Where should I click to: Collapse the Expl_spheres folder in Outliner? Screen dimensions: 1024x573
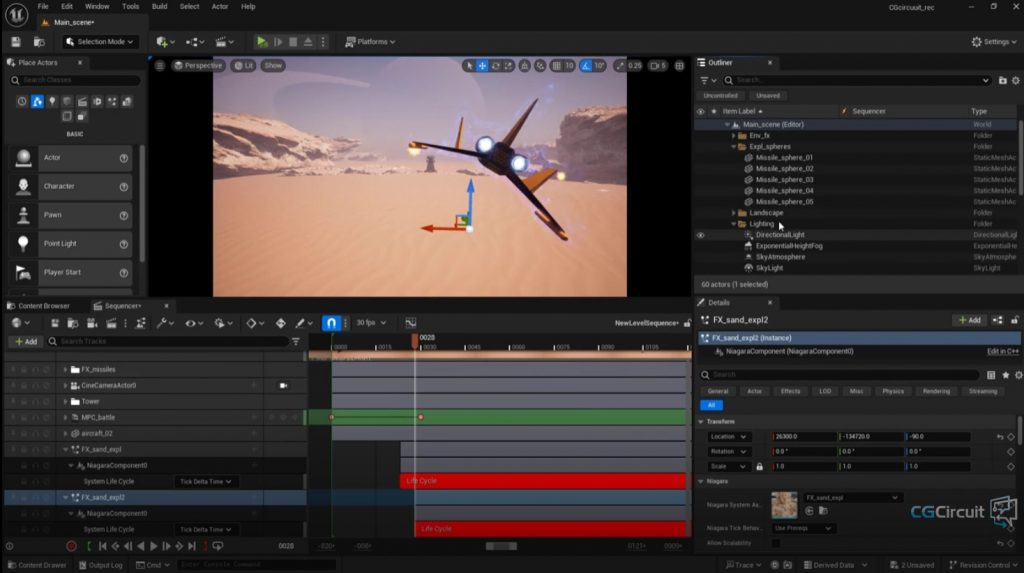pyautogui.click(x=734, y=147)
